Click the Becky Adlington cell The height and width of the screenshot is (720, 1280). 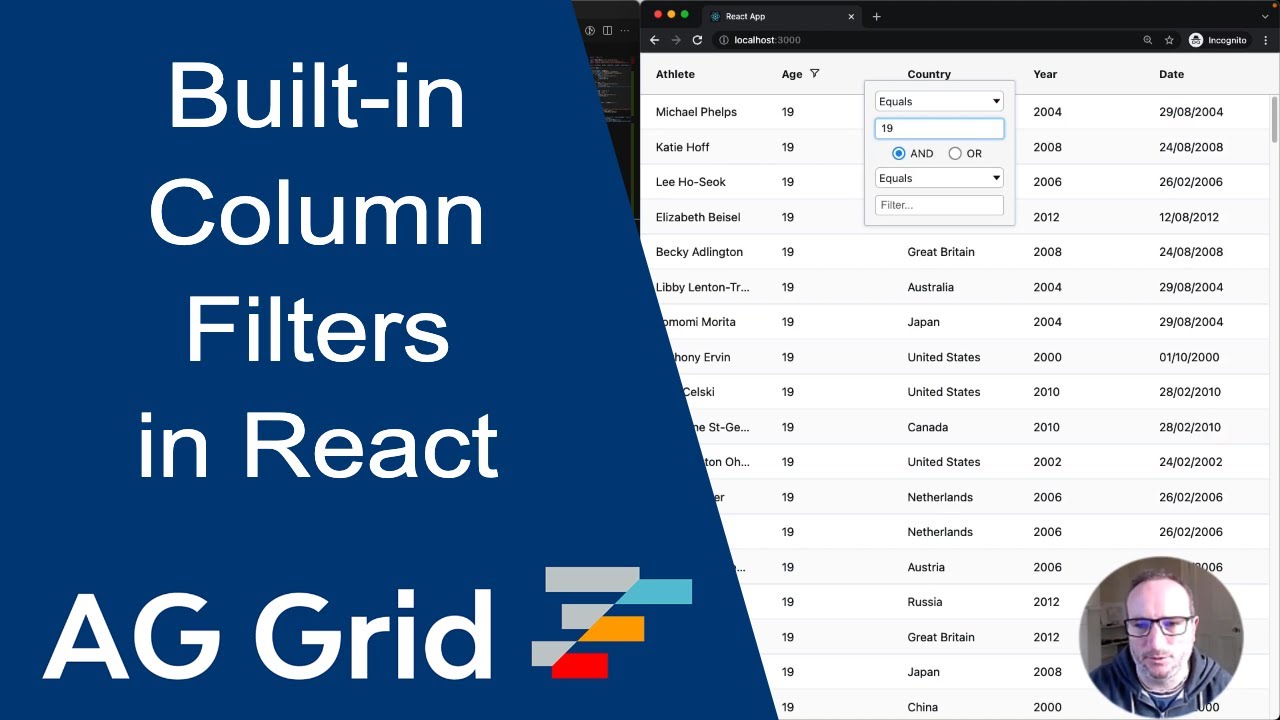point(699,252)
